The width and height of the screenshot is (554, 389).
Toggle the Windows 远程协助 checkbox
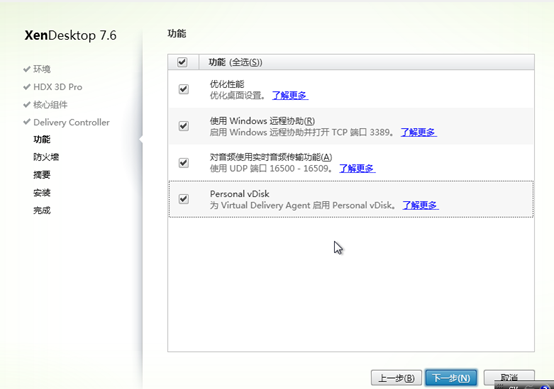click(183, 126)
